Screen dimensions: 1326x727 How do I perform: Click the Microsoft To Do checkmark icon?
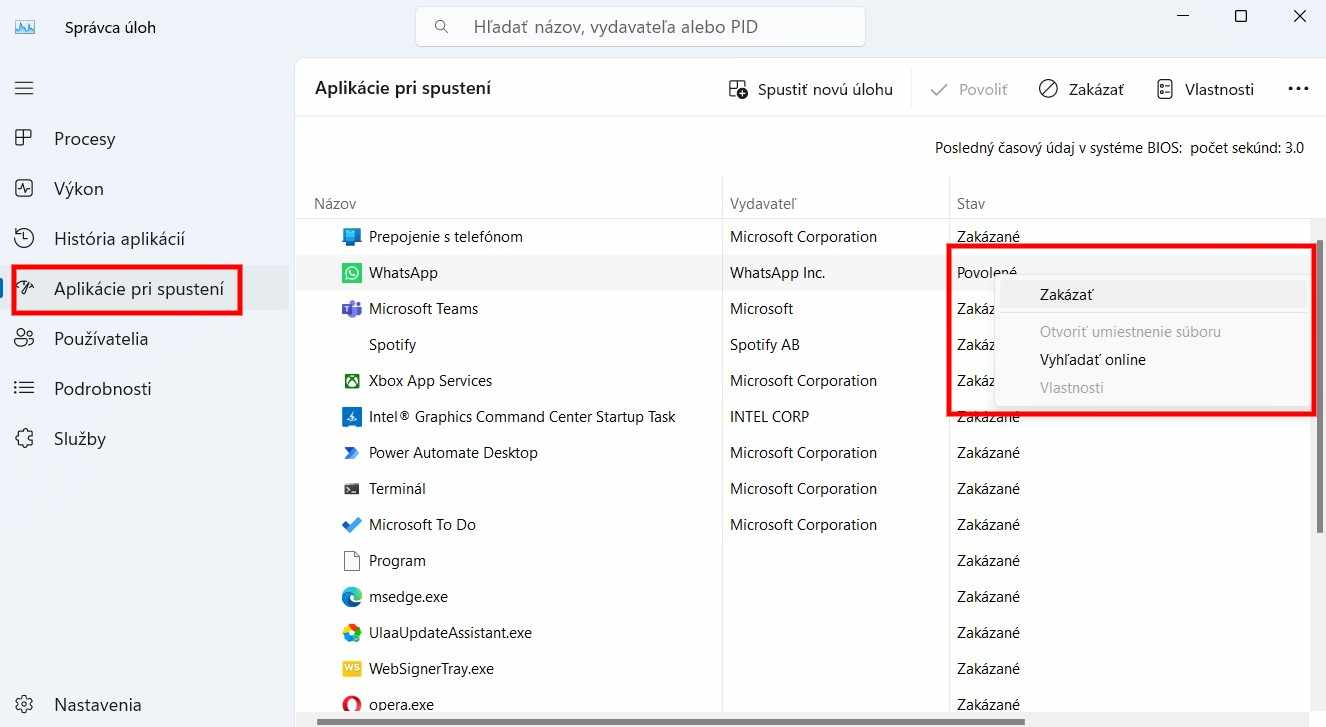pyautogui.click(x=351, y=525)
